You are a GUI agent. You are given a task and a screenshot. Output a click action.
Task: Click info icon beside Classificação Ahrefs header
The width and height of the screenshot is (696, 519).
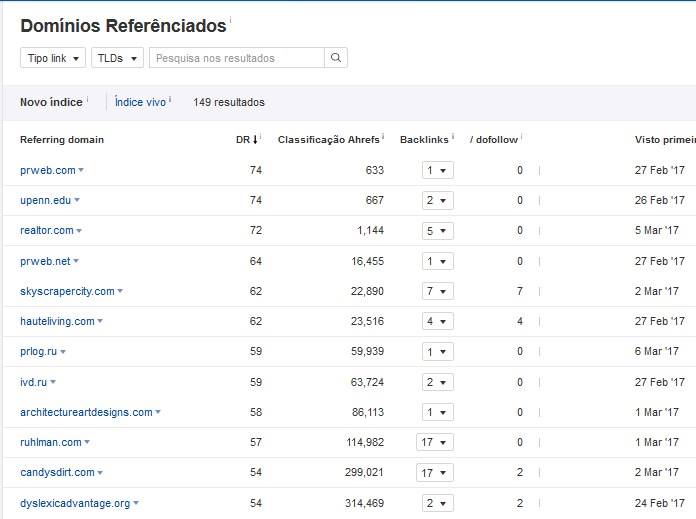pyautogui.click(x=384, y=137)
